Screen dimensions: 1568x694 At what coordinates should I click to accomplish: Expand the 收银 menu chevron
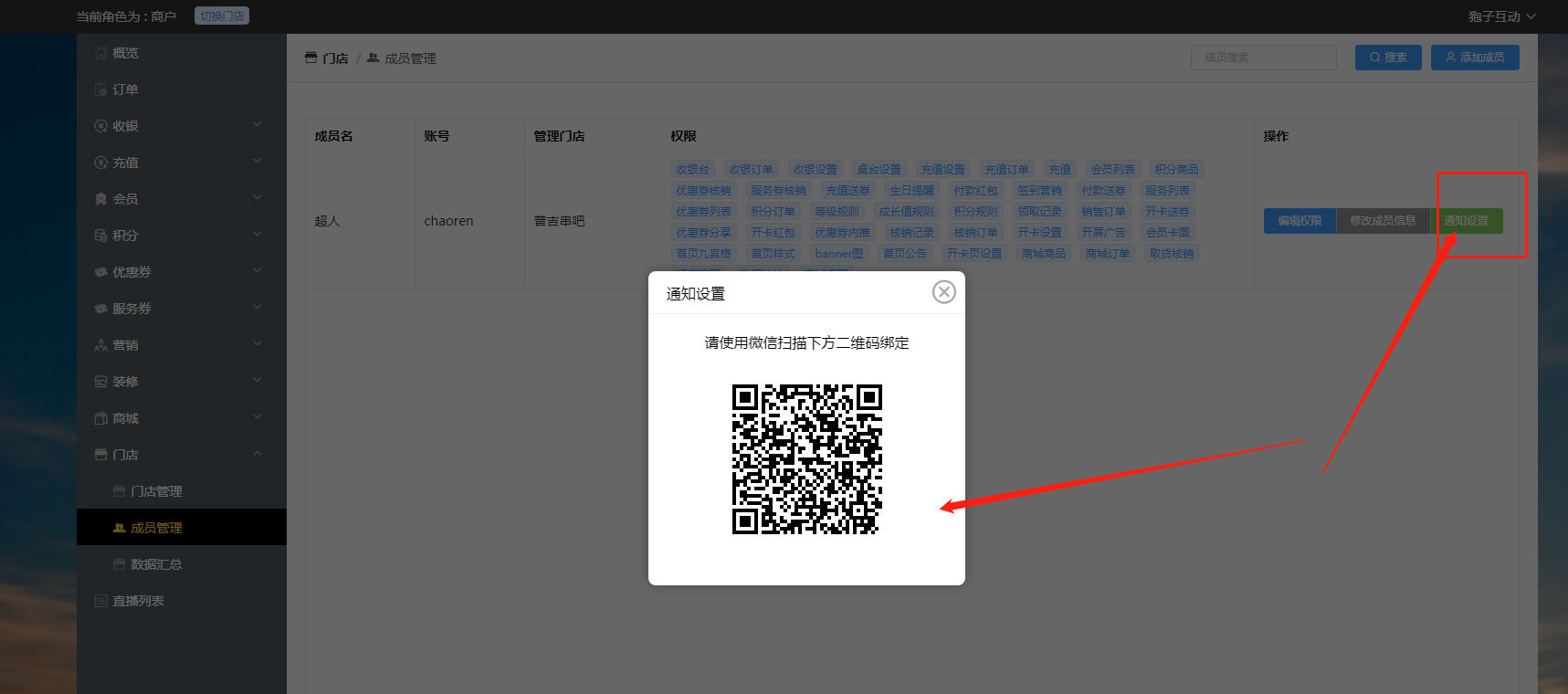(x=258, y=124)
